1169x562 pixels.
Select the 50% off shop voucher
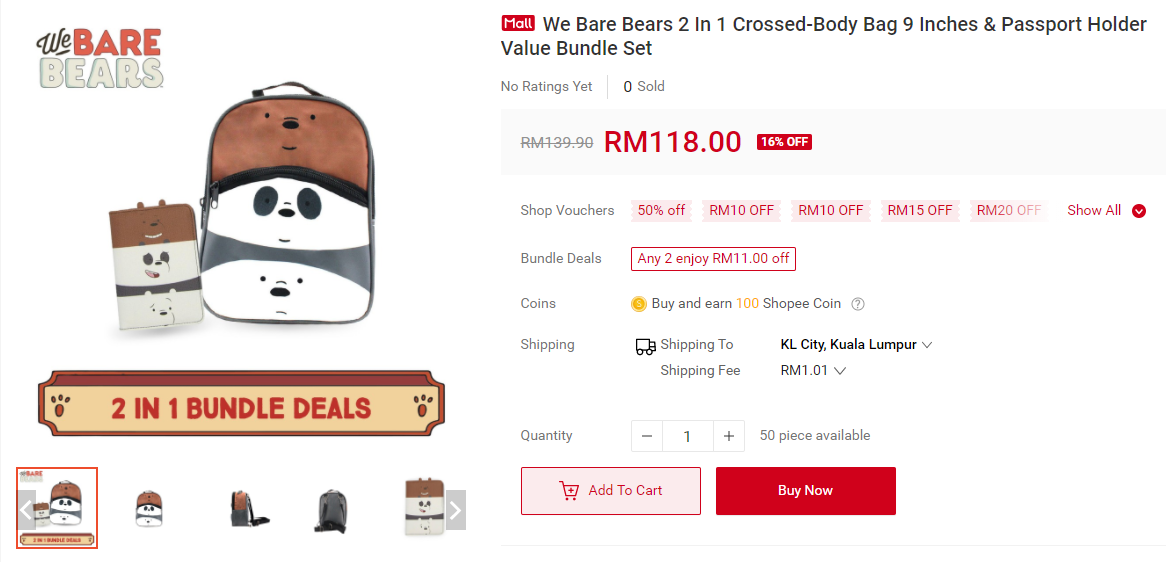click(x=661, y=211)
